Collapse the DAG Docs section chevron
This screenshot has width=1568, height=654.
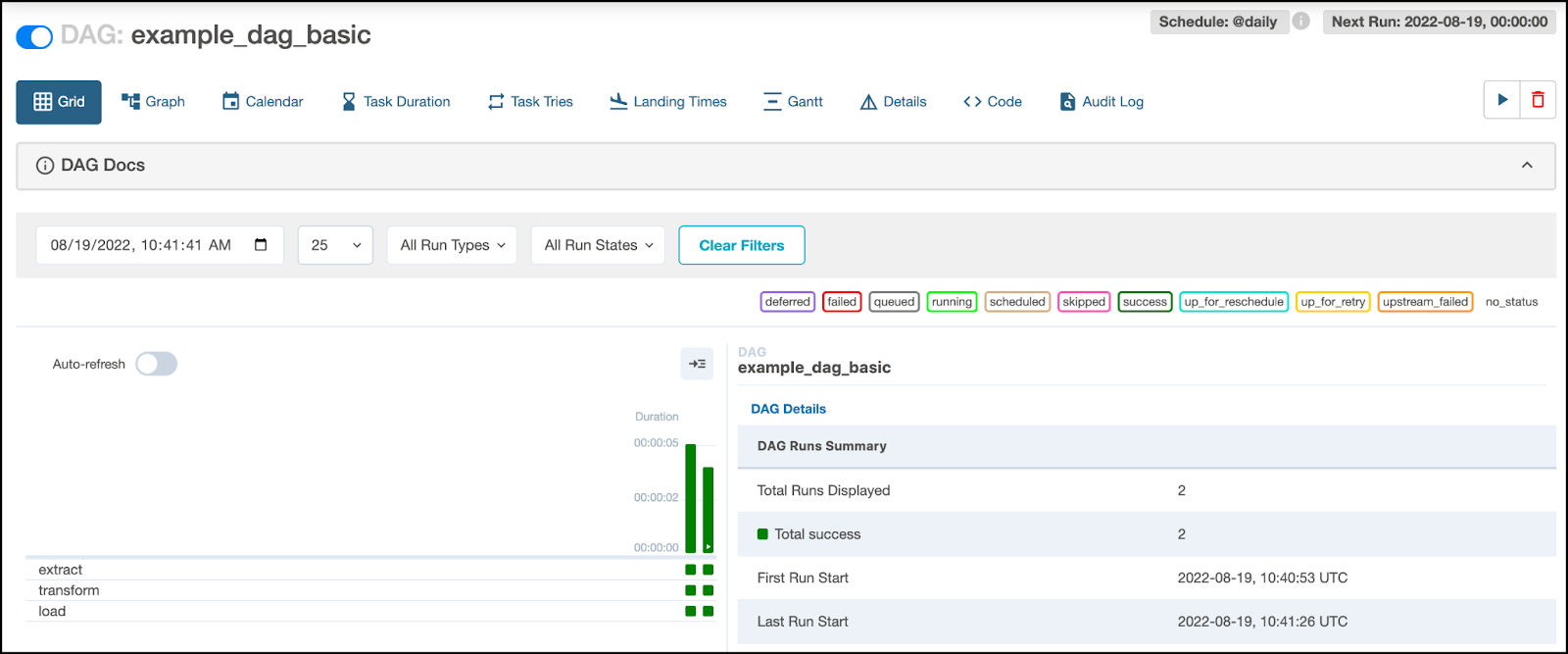click(x=1527, y=165)
